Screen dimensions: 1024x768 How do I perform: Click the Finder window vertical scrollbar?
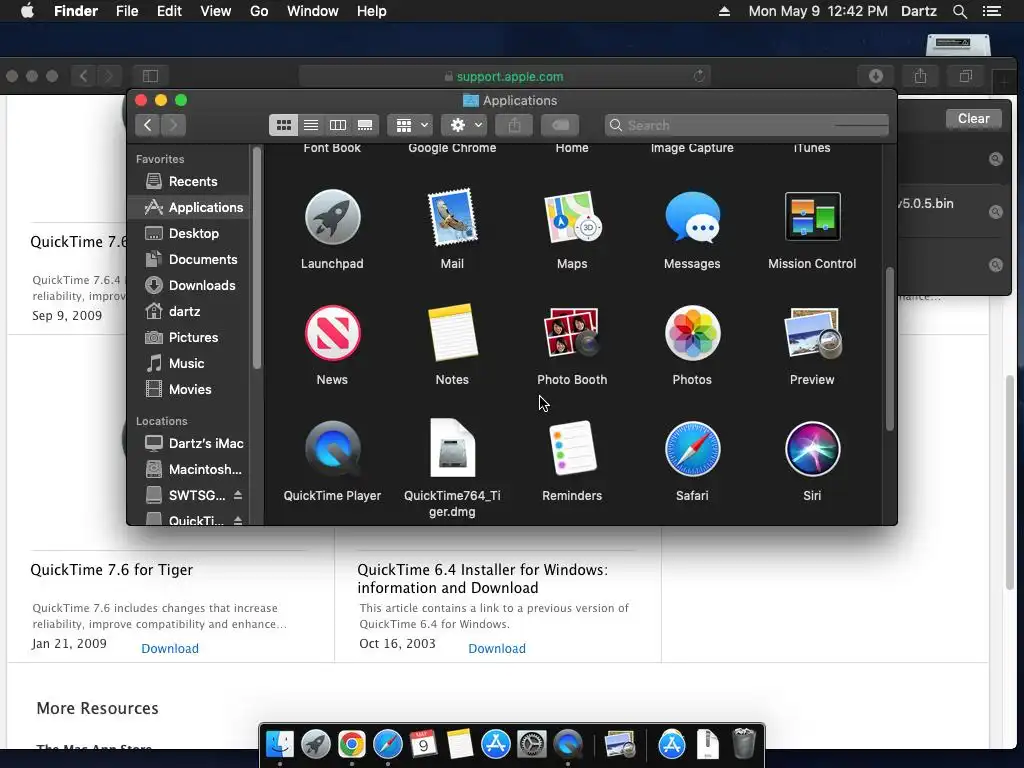(889, 349)
